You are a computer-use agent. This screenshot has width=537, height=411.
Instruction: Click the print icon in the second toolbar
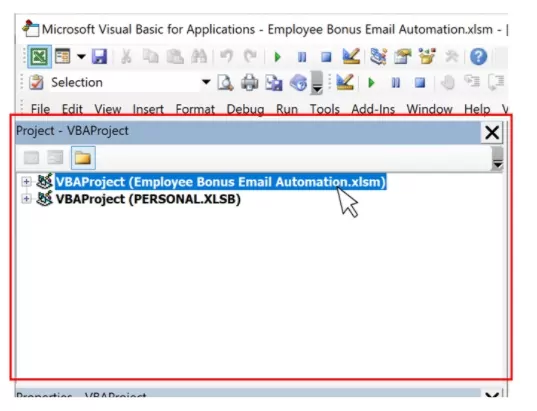coord(249,83)
